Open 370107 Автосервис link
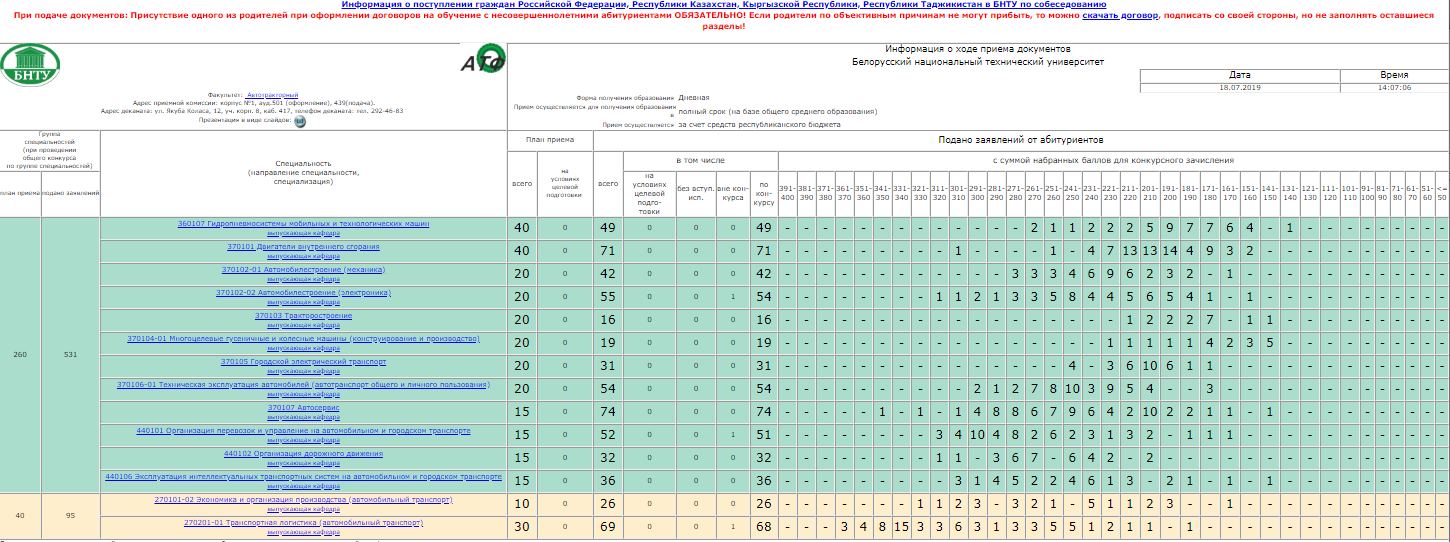This screenshot has height=542, width=1450. [303, 407]
